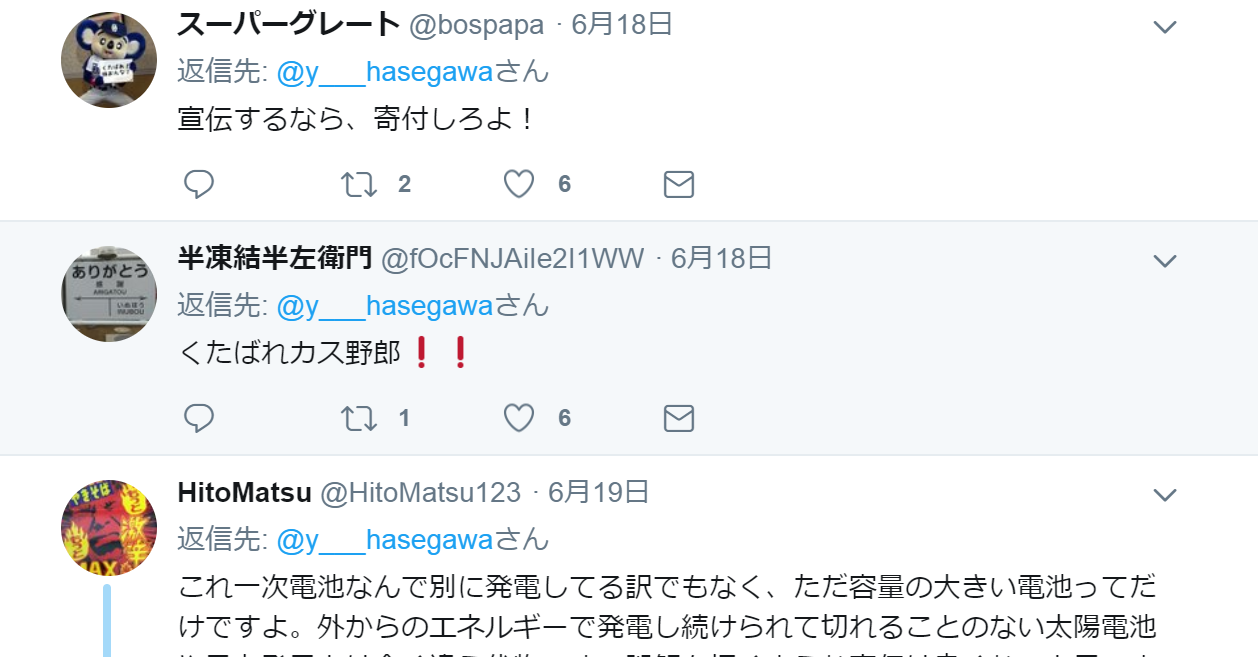Retweet the 半凍結半左衛門 tweet

point(359,418)
